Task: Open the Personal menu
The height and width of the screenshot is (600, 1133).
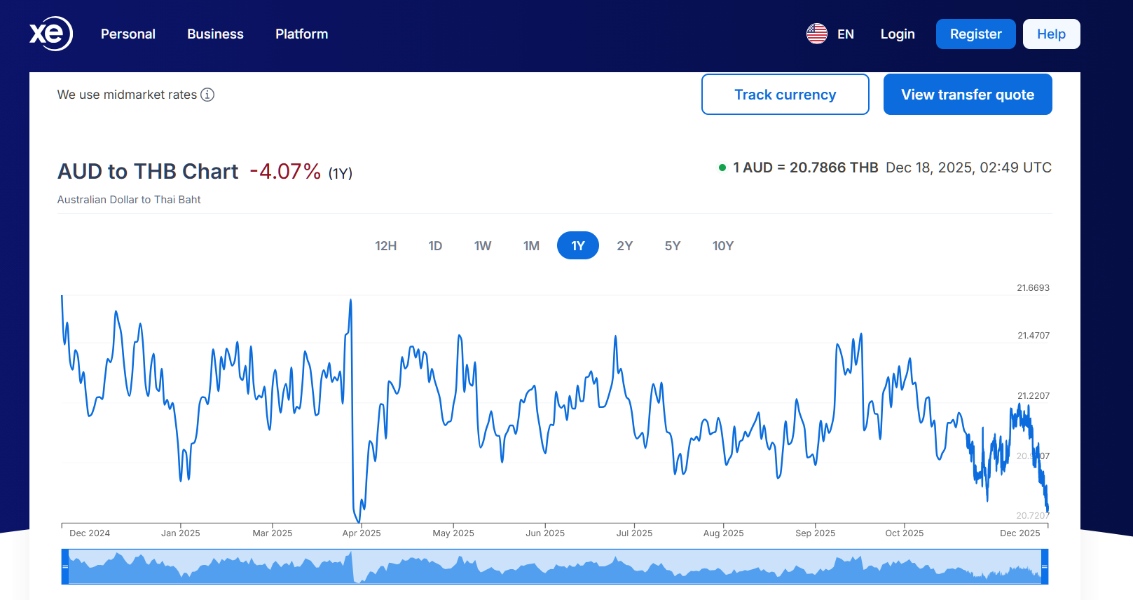Action: tap(128, 34)
